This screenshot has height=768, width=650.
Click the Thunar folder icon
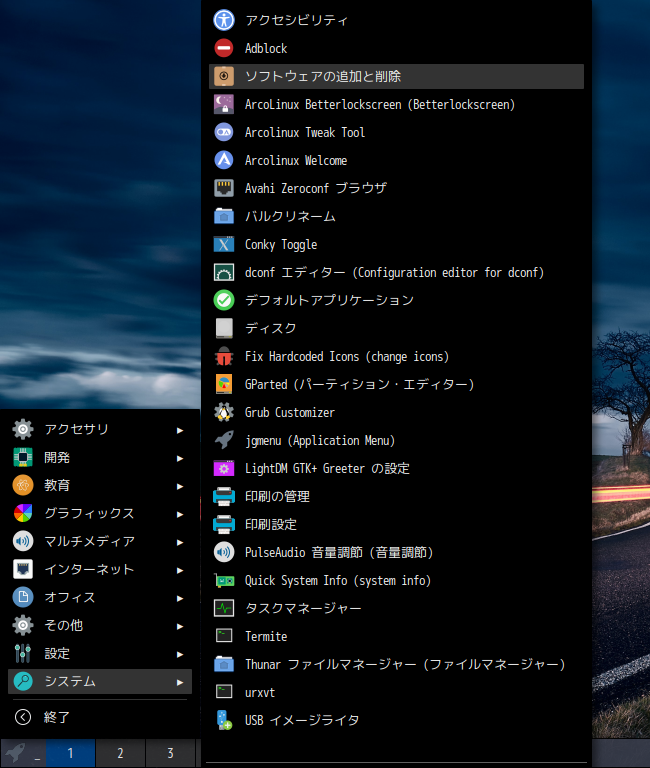tap(224, 665)
